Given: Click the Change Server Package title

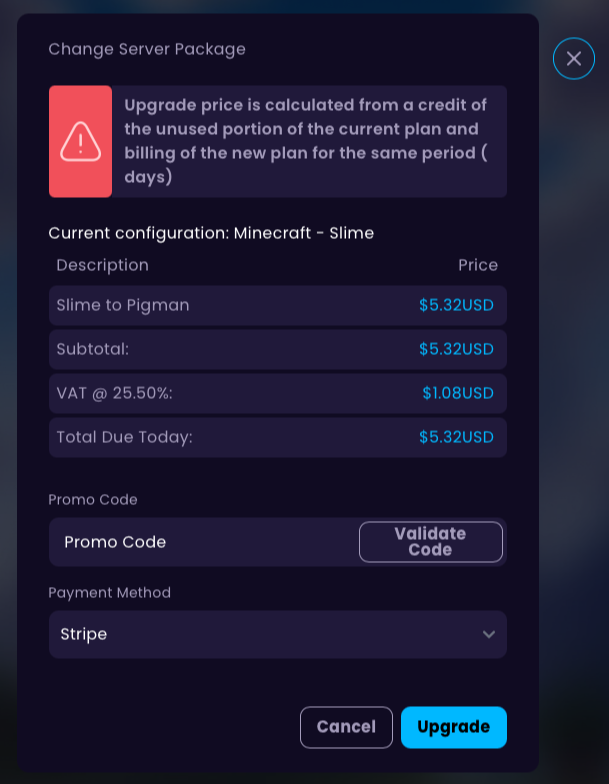Looking at the screenshot, I should coord(147,49).
